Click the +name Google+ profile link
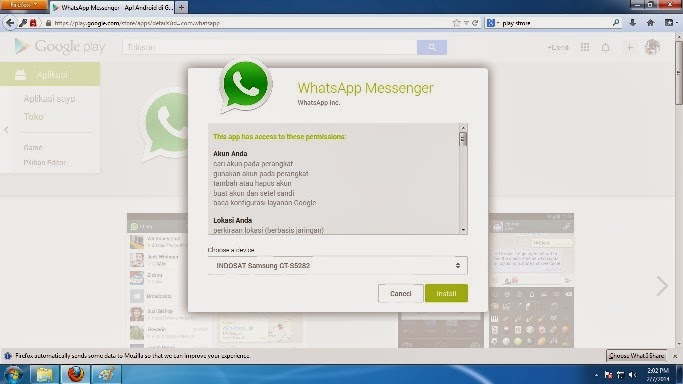This screenshot has height=384, width=683. point(558,47)
